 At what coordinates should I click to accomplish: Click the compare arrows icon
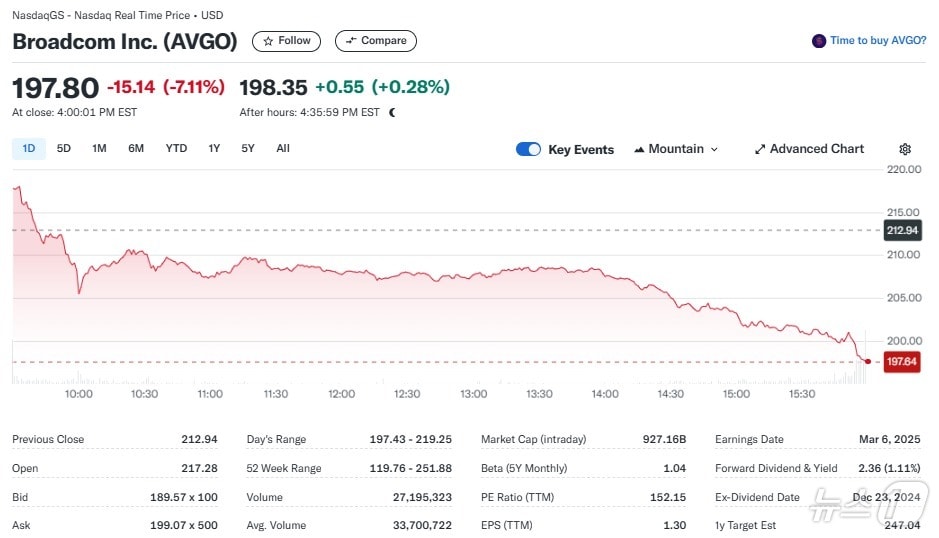(350, 41)
